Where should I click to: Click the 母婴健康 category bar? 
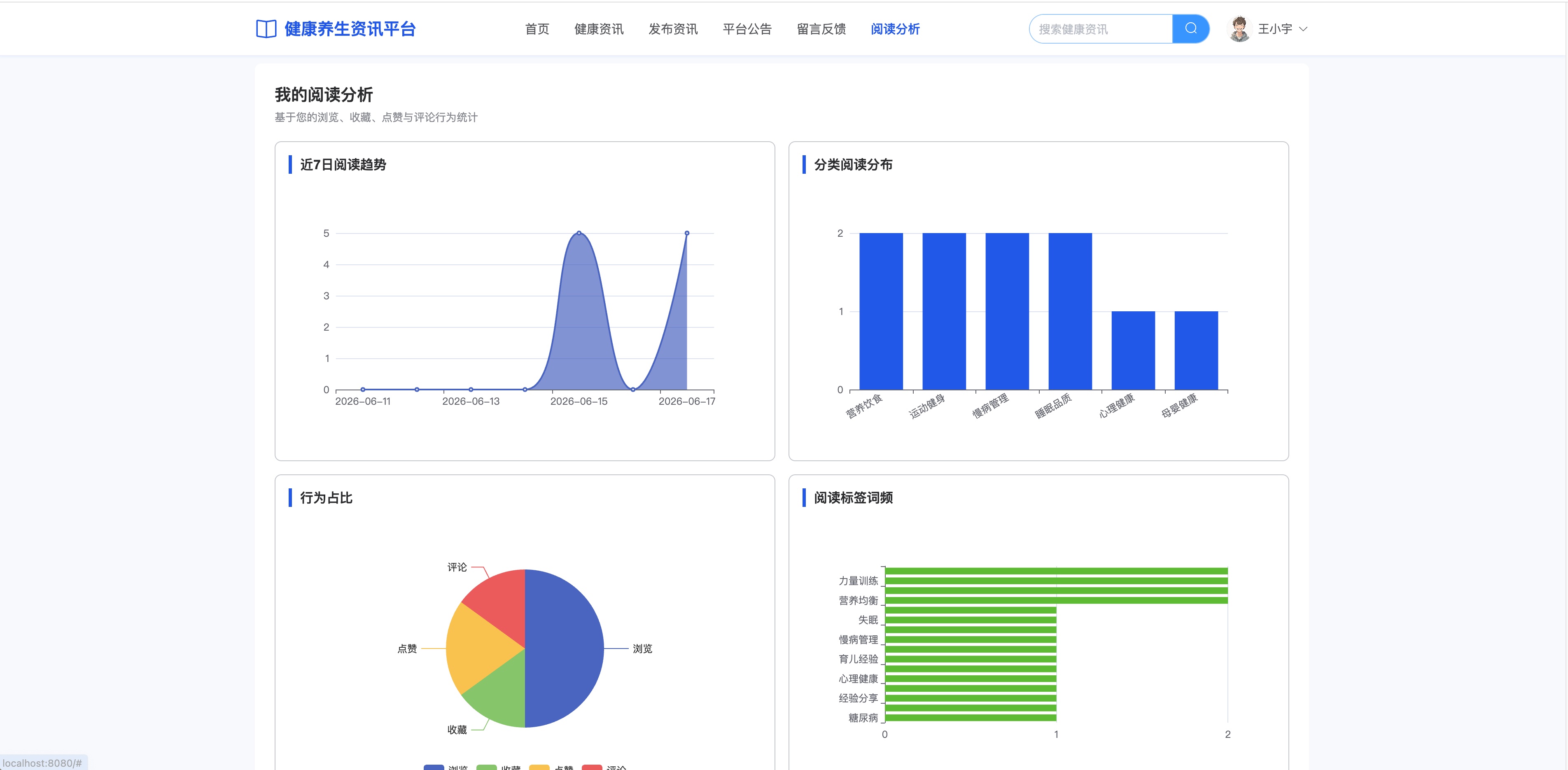click(x=1196, y=350)
